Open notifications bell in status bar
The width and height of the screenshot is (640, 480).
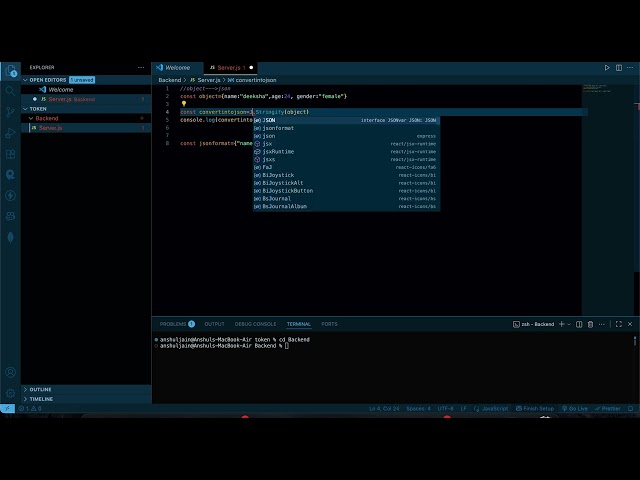tap(631, 408)
